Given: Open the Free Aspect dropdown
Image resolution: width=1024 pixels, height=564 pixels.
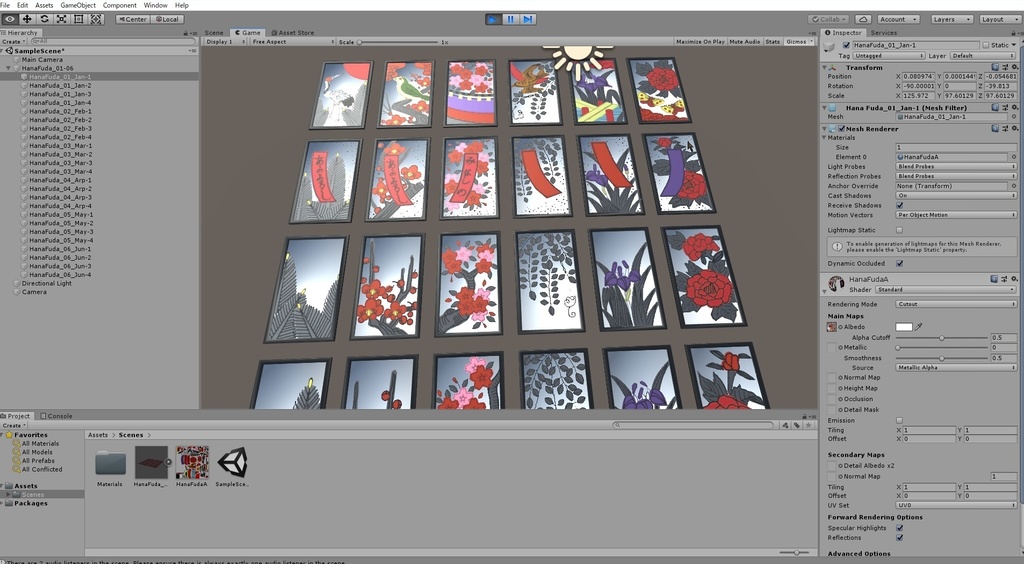Looking at the screenshot, I should tap(293, 42).
